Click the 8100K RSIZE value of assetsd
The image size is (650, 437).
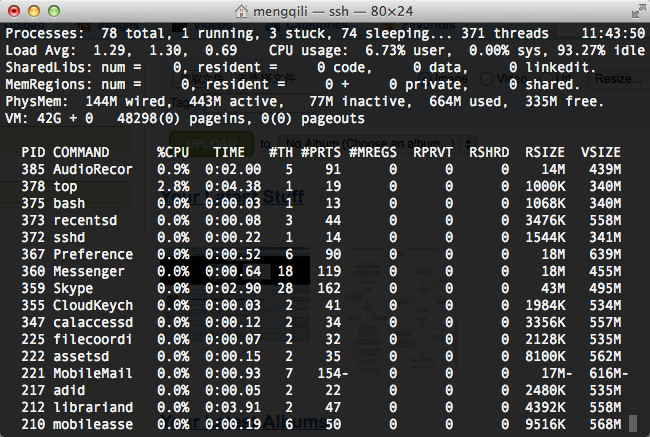coord(545,356)
